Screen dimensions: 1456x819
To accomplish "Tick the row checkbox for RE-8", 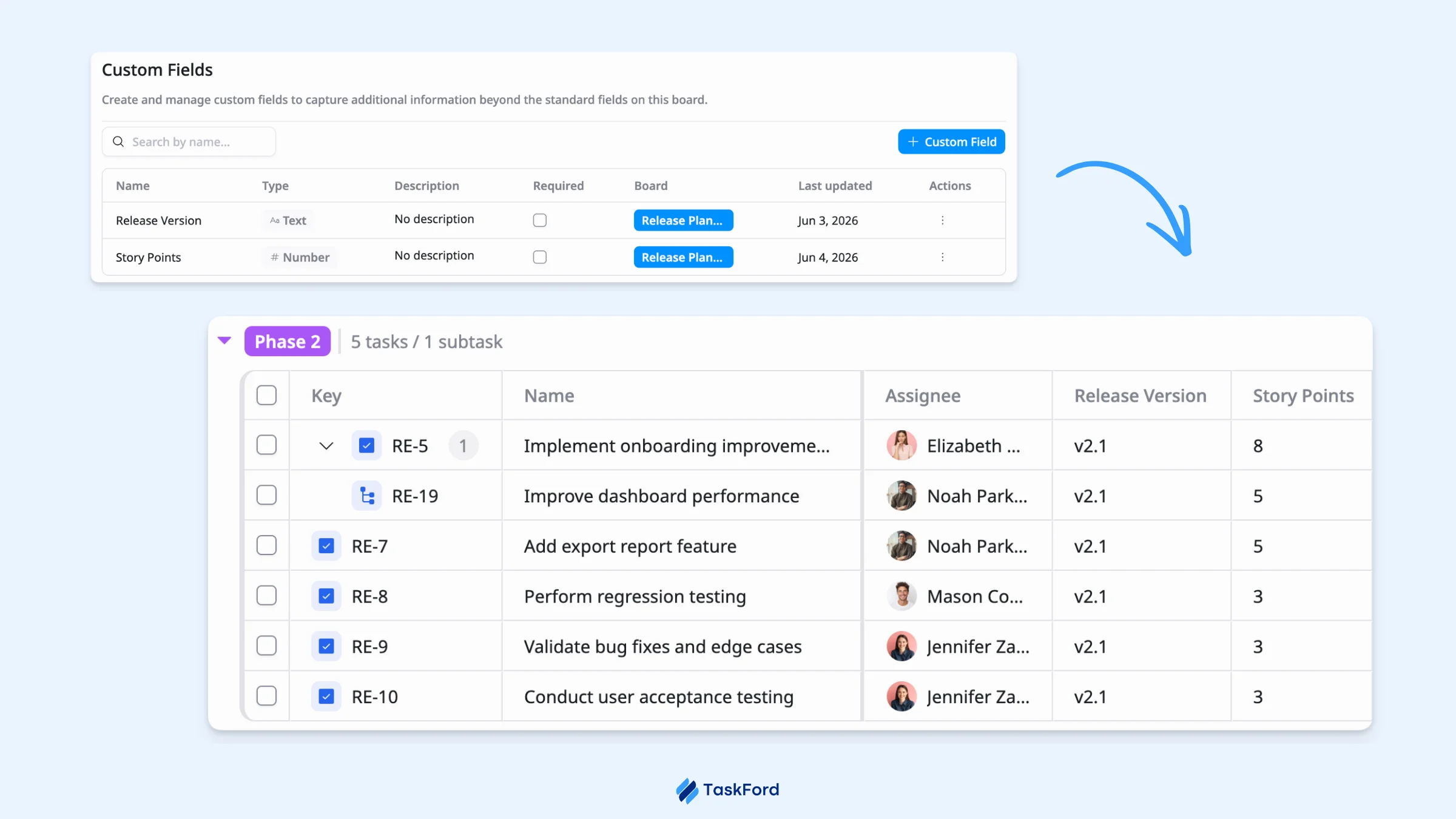I will coord(266,596).
